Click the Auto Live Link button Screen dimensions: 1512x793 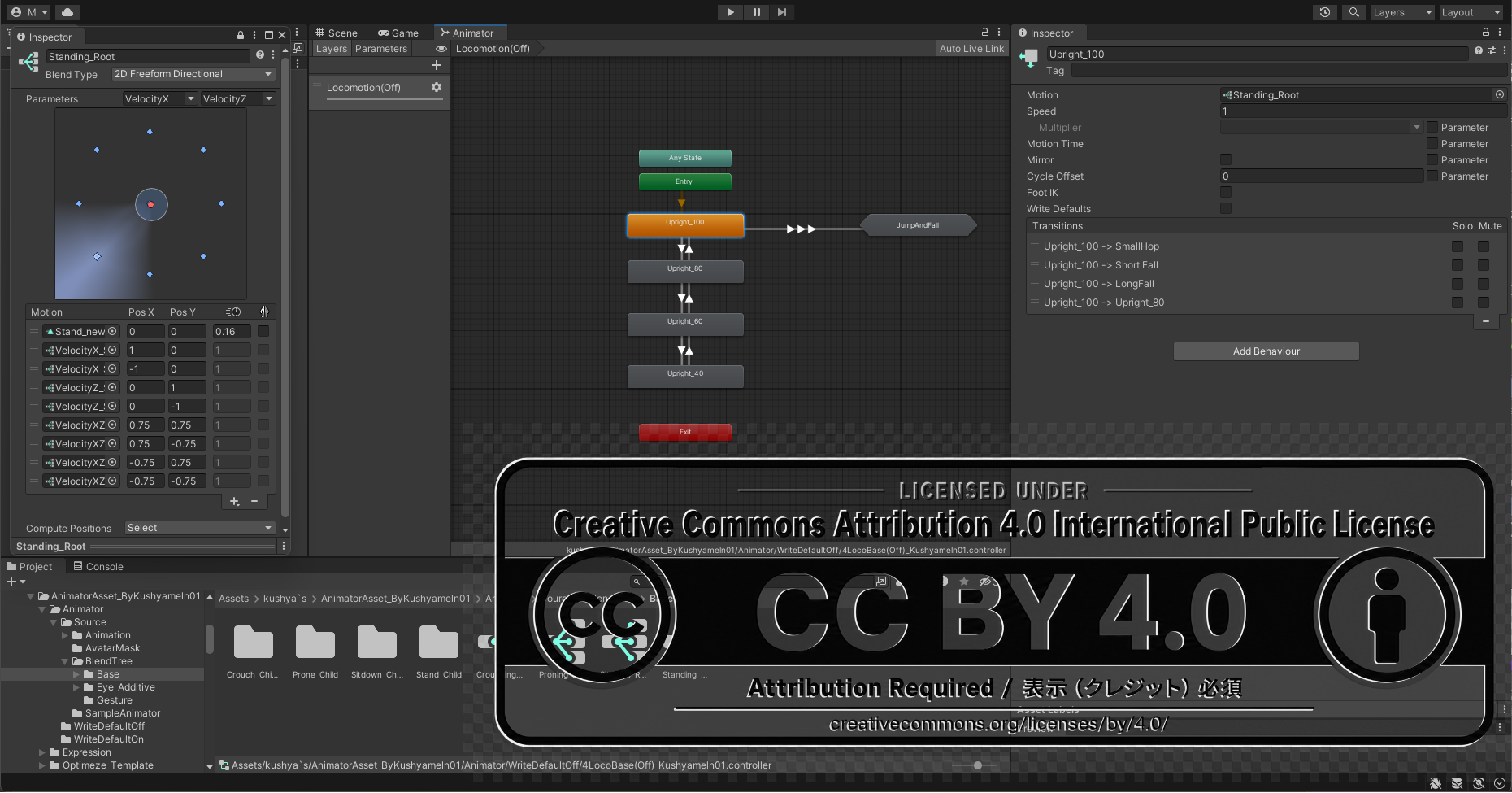point(971,49)
